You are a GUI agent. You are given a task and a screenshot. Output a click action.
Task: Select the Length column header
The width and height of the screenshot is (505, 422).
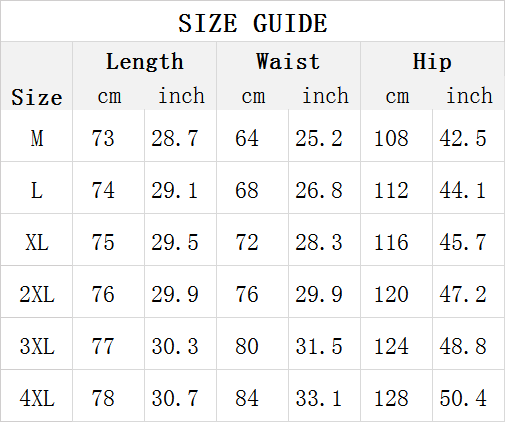(x=145, y=62)
